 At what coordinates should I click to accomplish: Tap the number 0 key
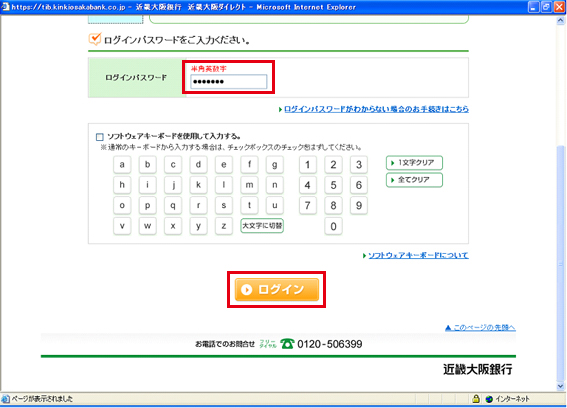[x=333, y=226]
